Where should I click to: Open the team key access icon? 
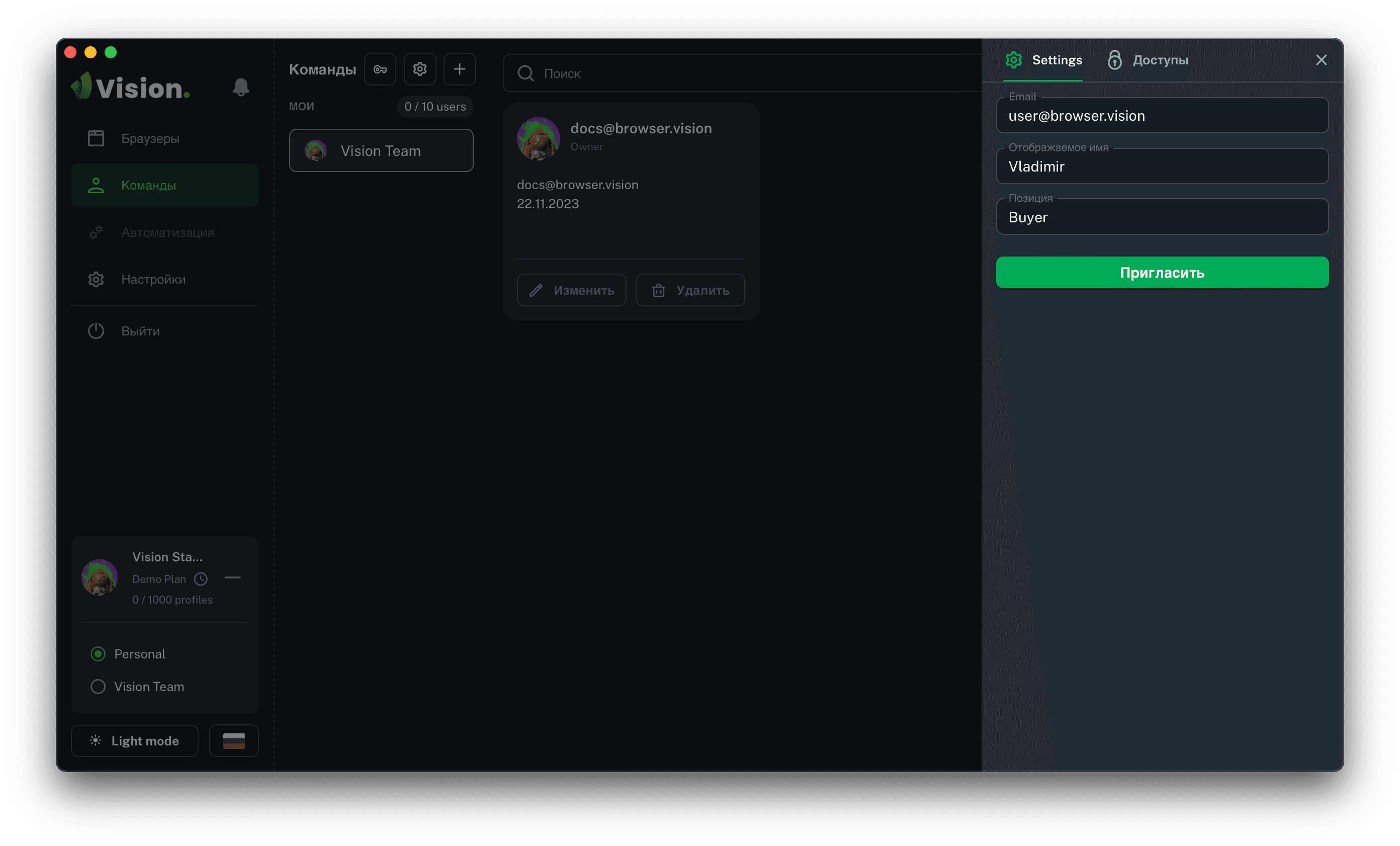380,69
